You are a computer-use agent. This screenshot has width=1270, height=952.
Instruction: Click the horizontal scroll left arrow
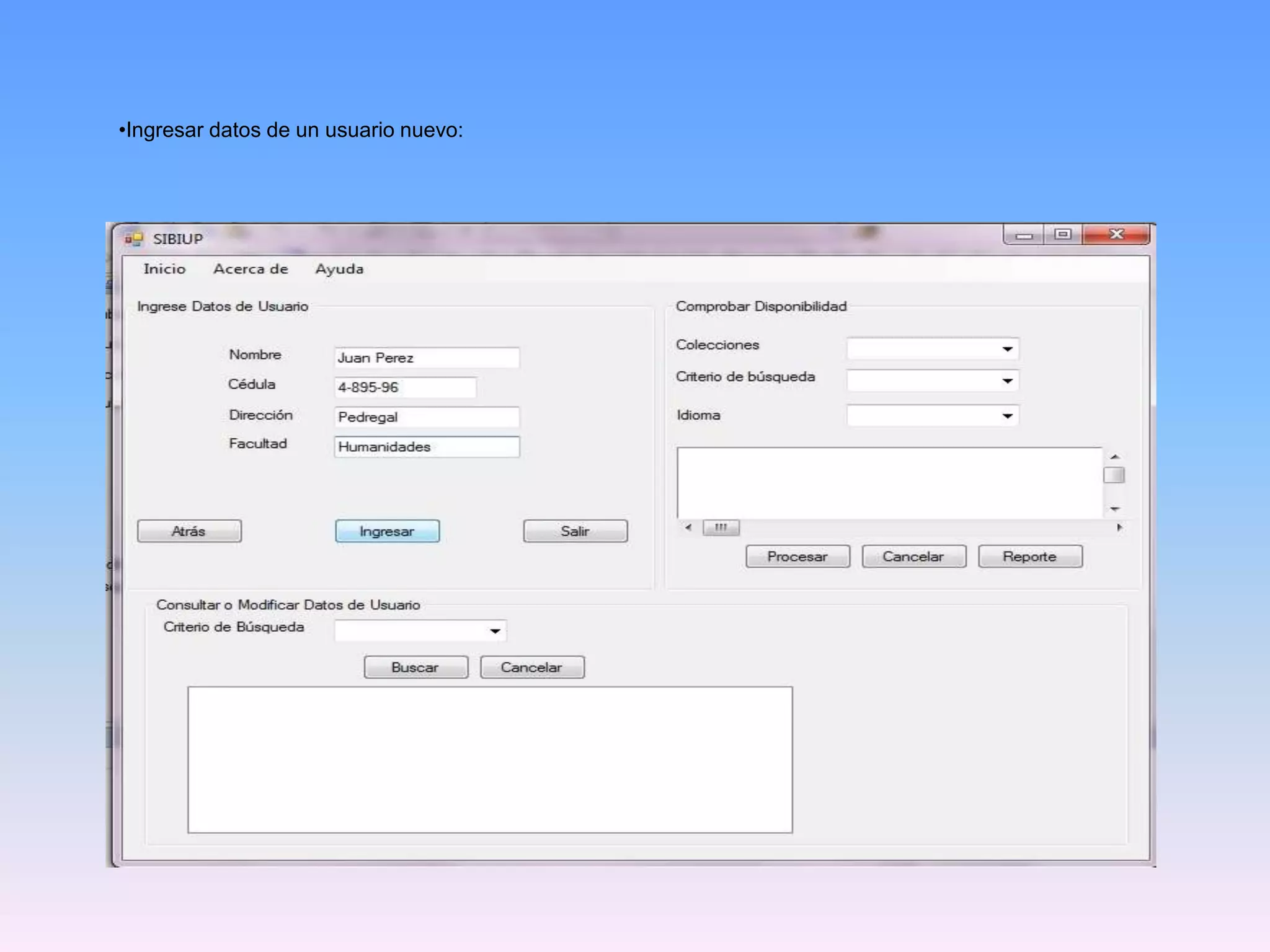point(688,527)
